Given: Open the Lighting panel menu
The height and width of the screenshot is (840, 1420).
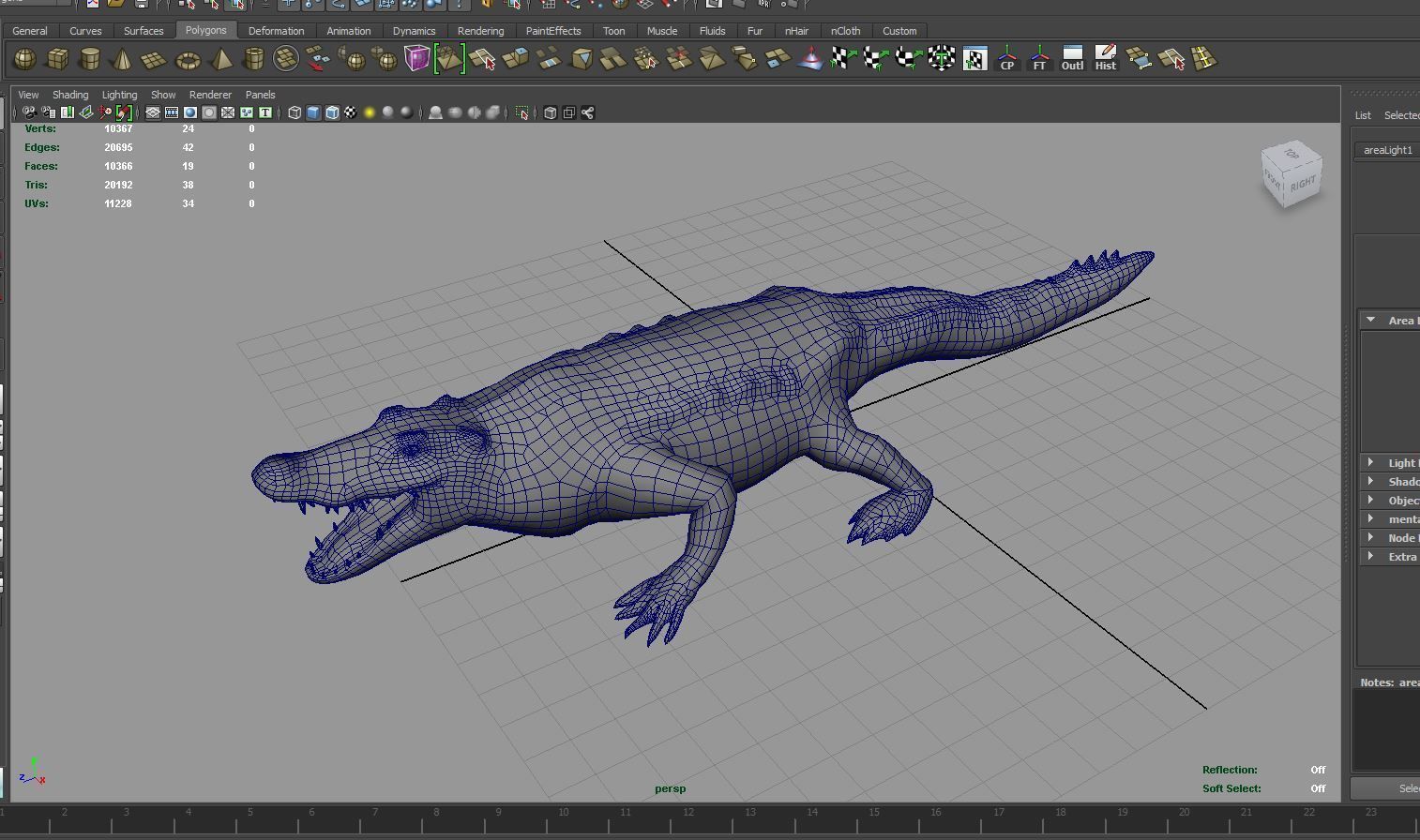Looking at the screenshot, I should pos(119,95).
